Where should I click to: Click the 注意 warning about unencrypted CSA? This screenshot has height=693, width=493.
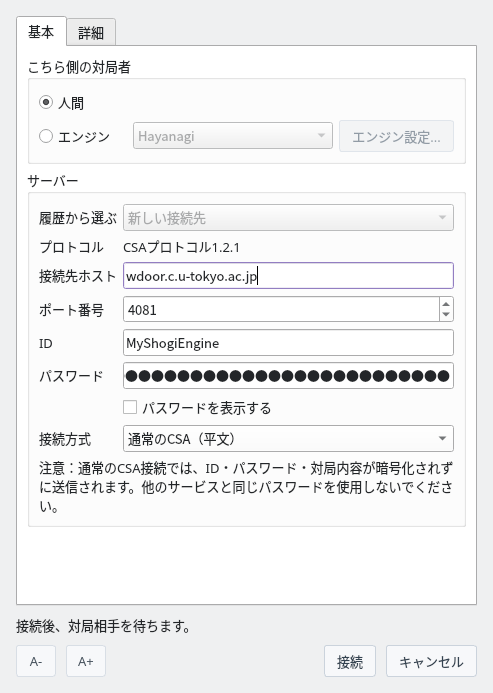(246, 487)
